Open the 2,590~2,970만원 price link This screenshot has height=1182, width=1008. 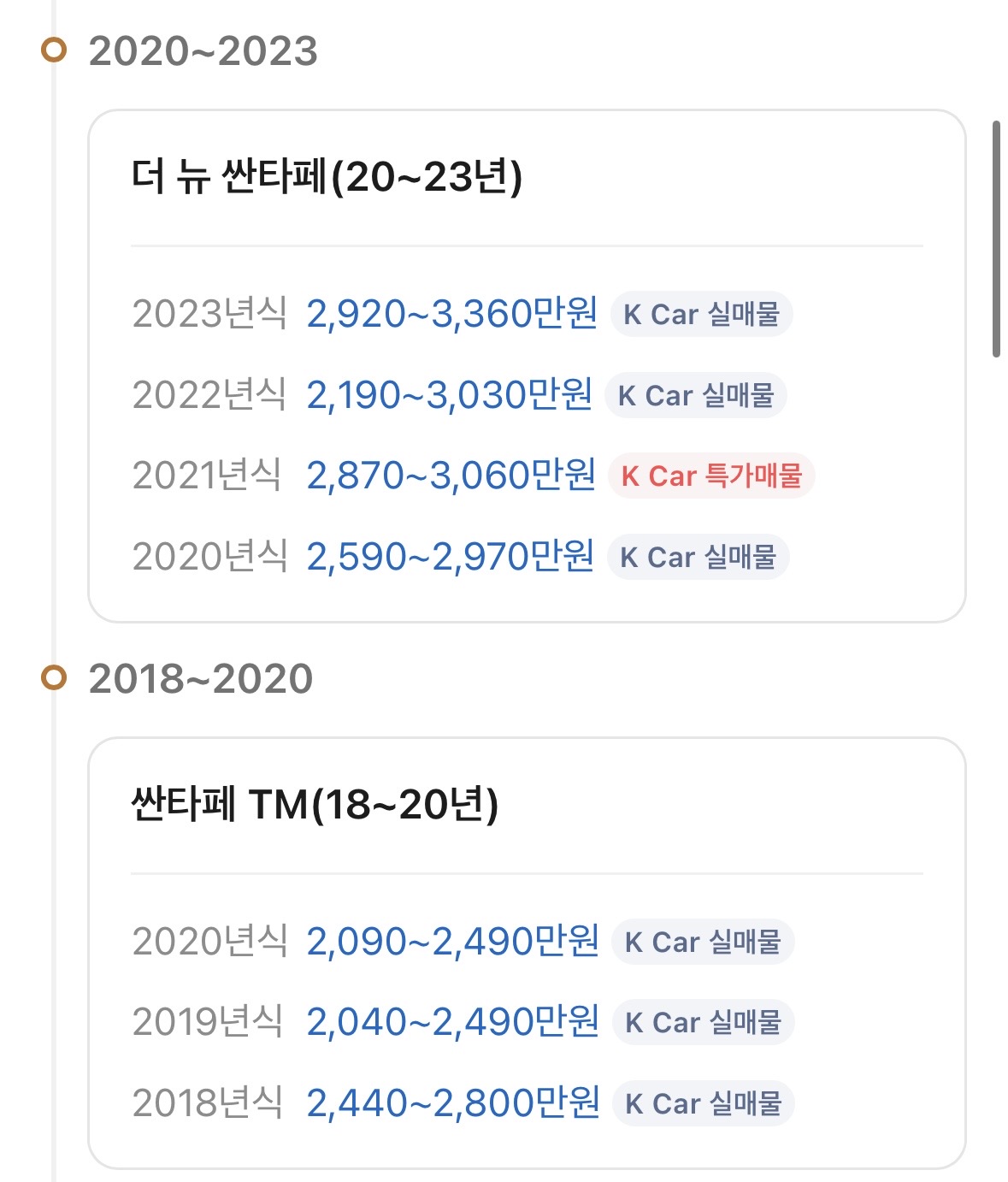tap(450, 557)
